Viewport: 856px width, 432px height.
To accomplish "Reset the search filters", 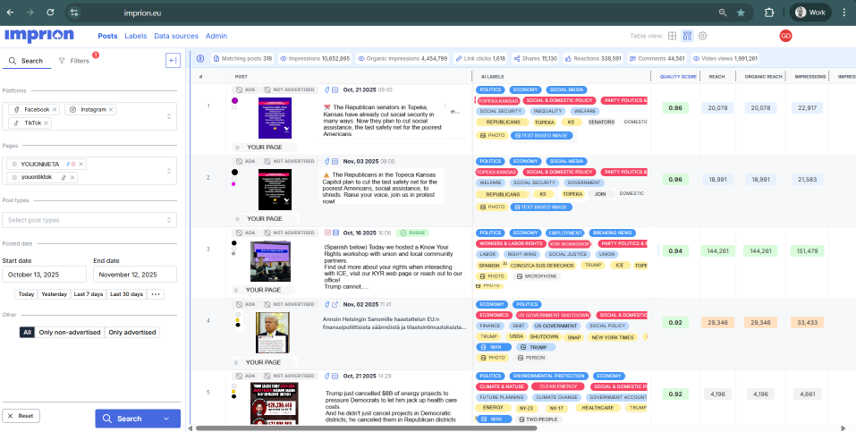I will (21, 416).
